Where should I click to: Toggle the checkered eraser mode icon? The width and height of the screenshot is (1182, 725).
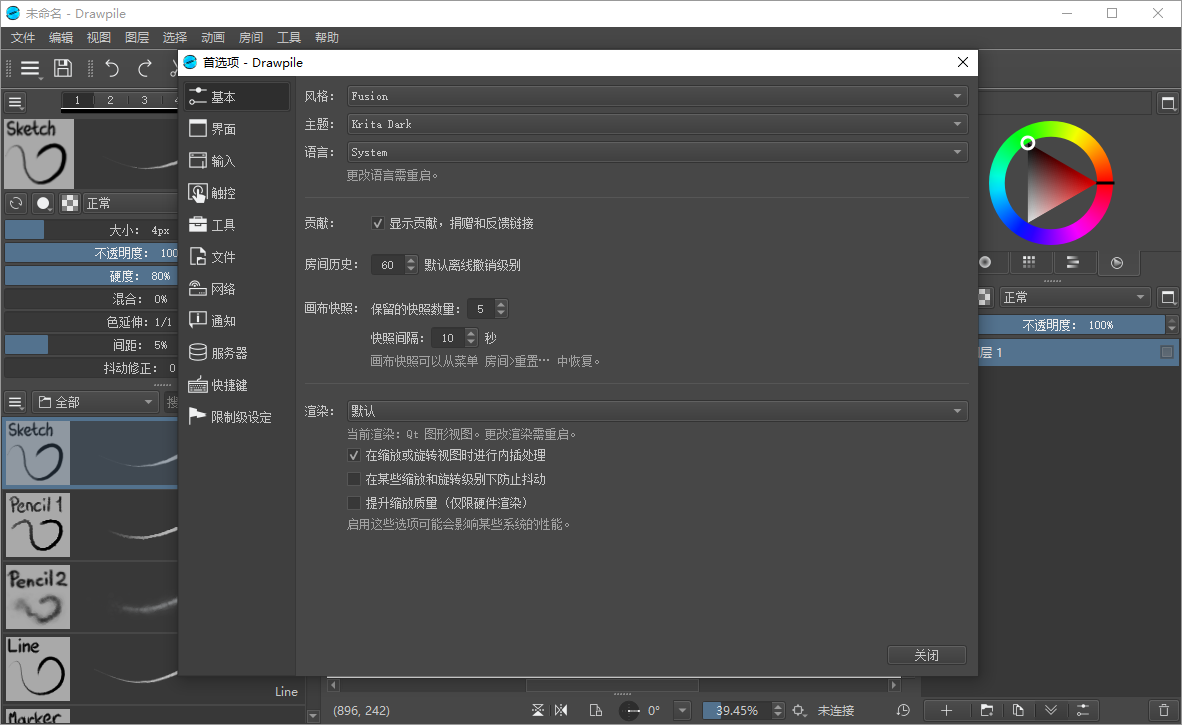(70, 203)
